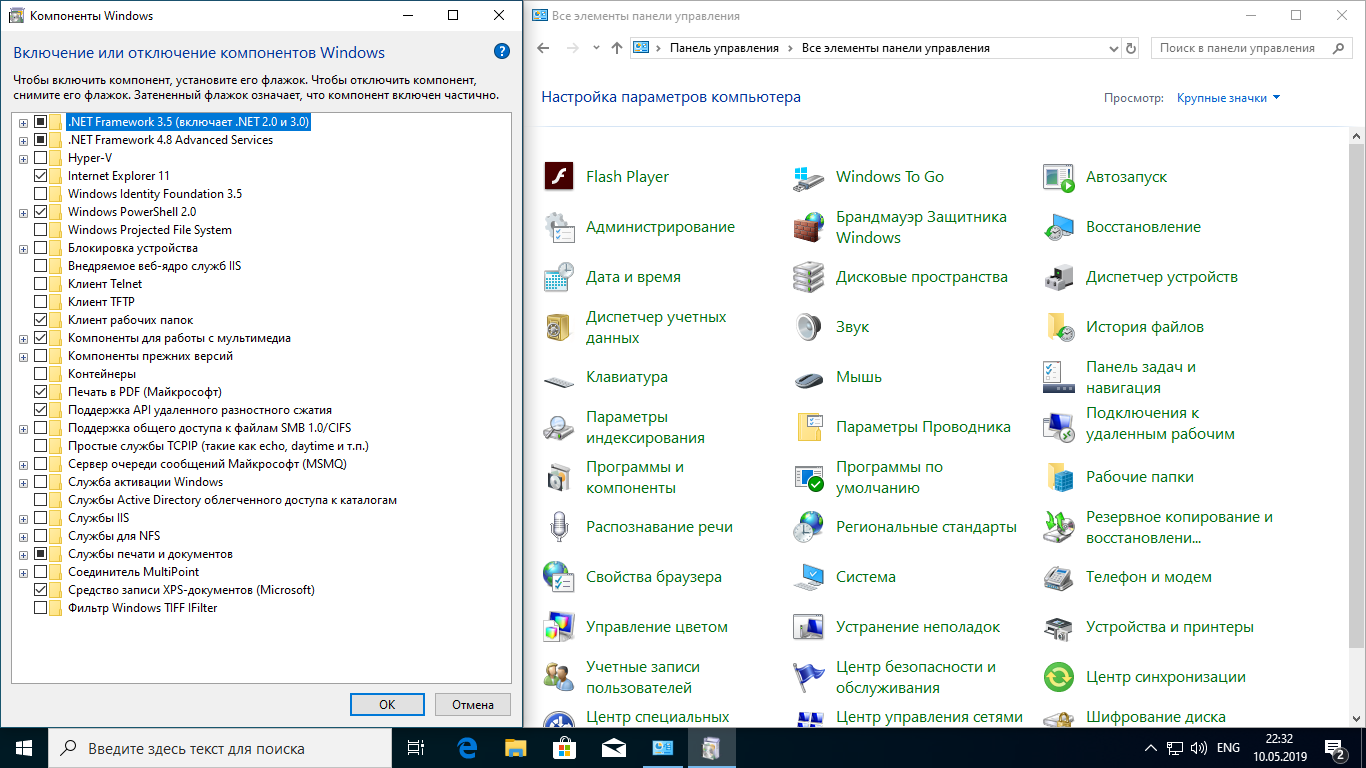Open the Центр синхронизации icon
The image size is (1366, 768).
(1058, 677)
